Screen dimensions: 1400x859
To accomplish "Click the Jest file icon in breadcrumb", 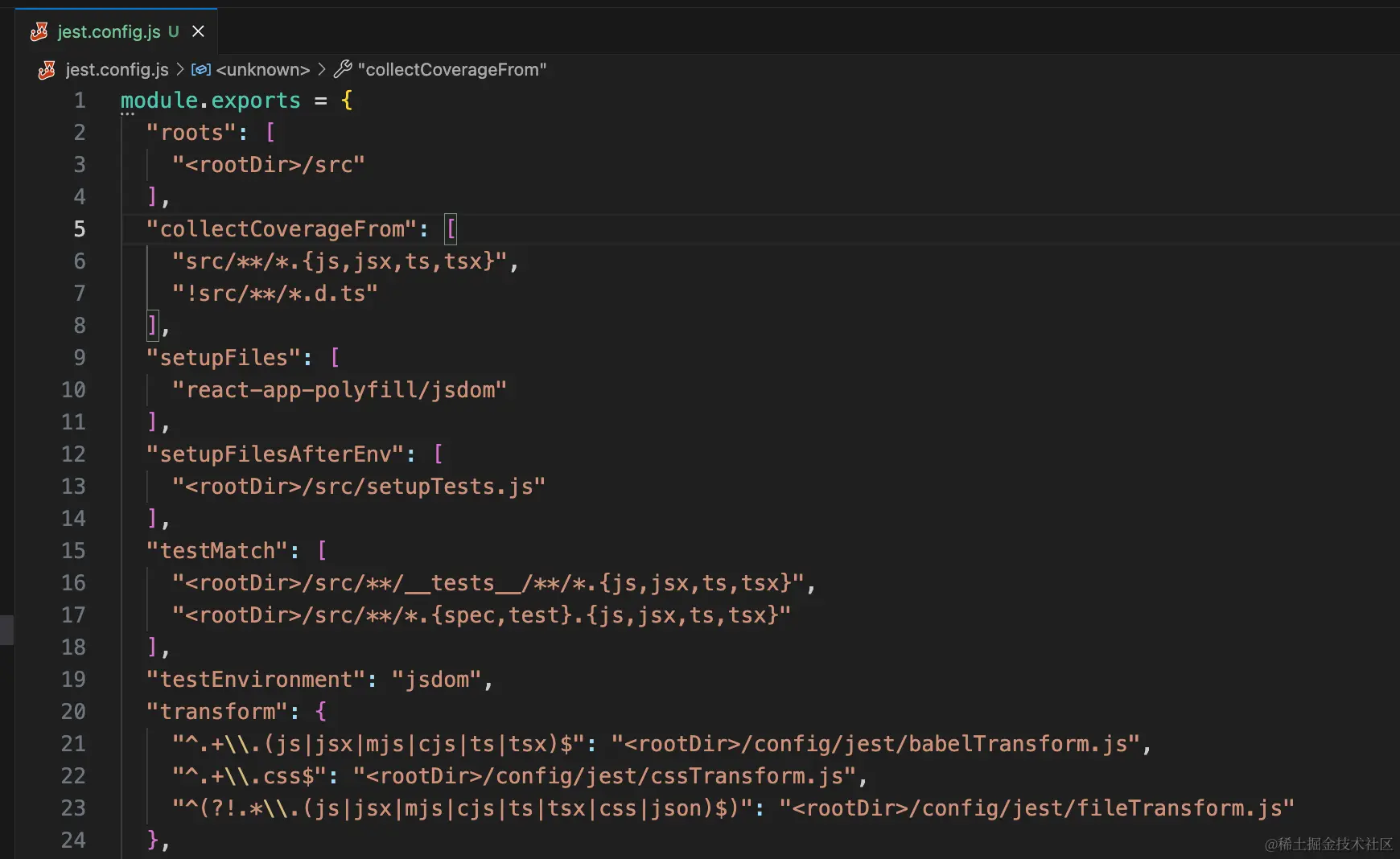I will tap(47, 70).
